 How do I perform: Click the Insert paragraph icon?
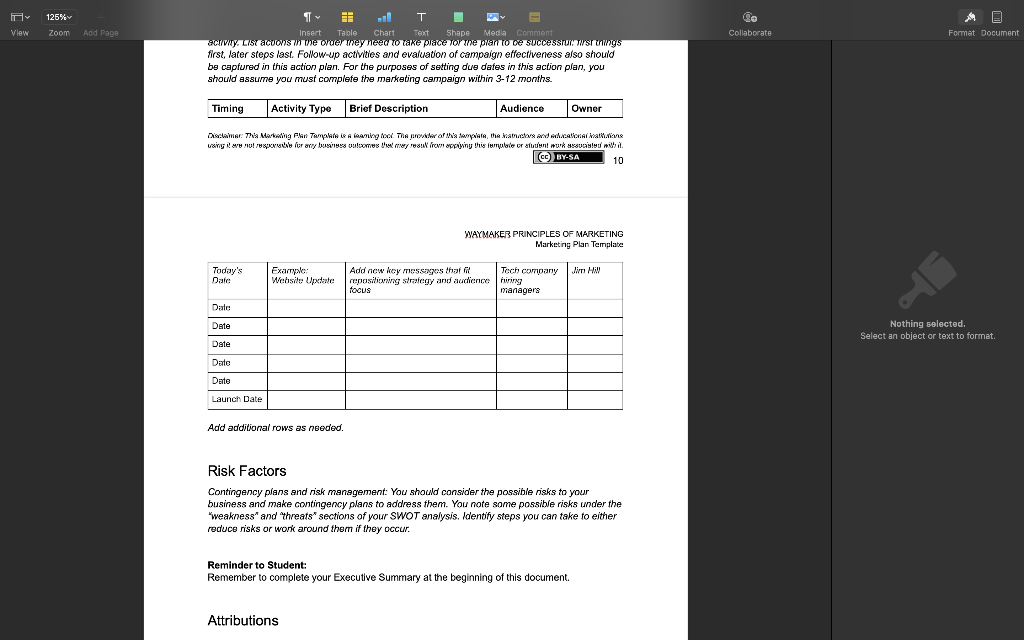[306, 17]
